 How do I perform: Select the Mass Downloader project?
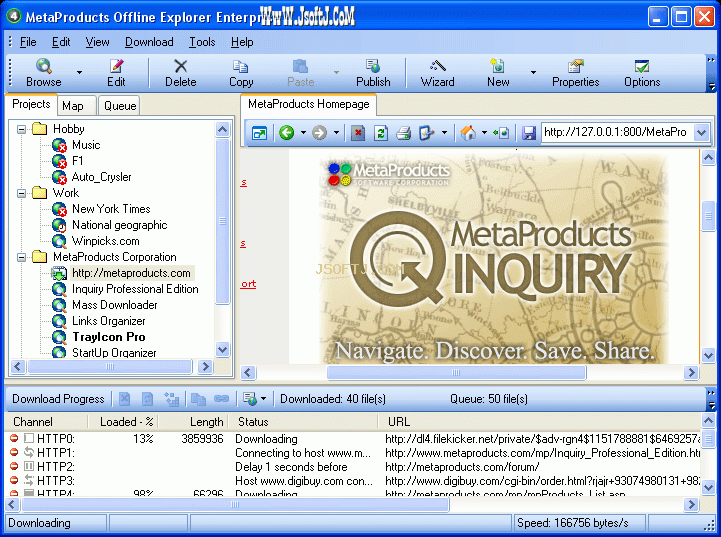coord(114,305)
